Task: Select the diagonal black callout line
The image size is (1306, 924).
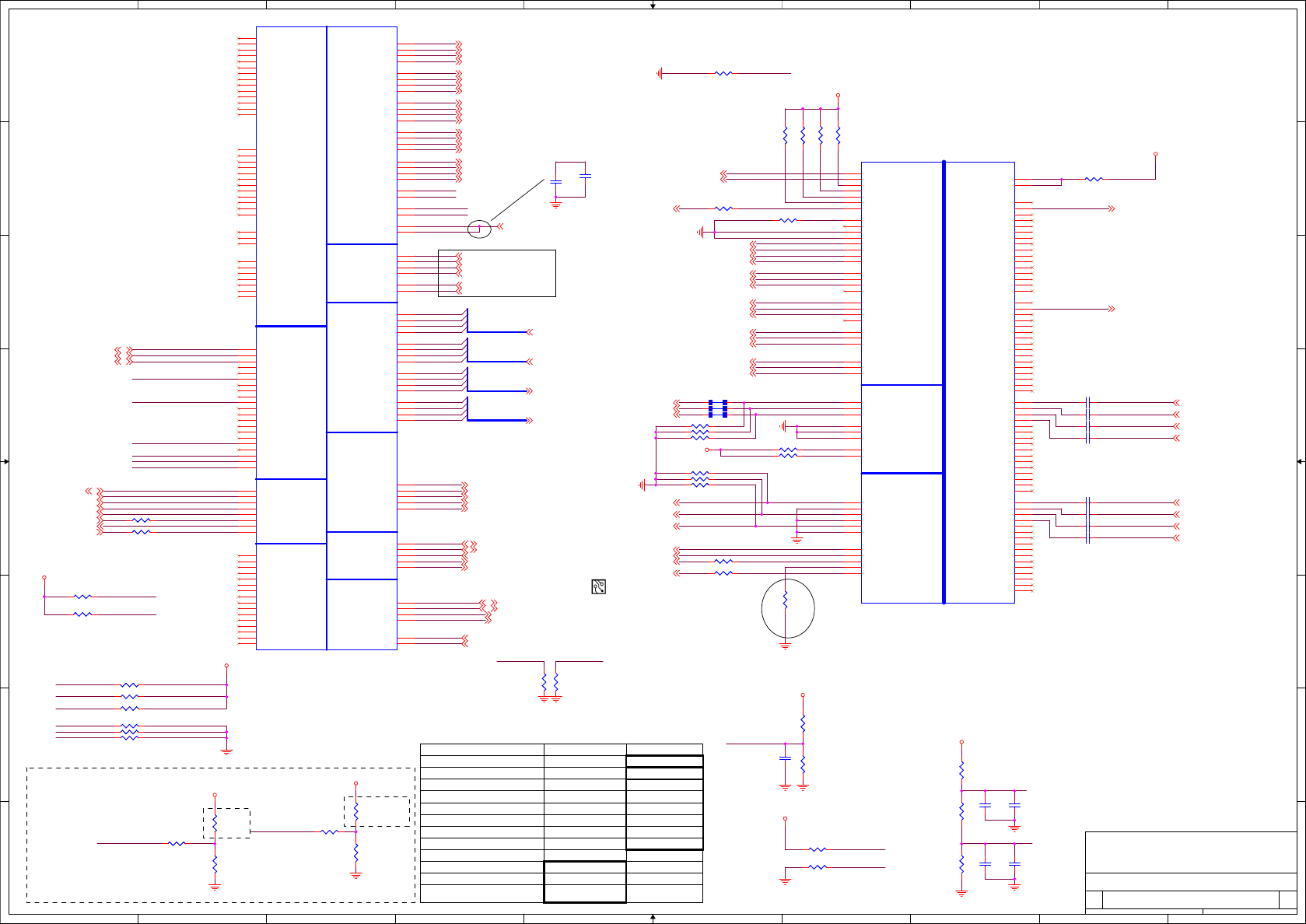Action: coord(517,199)
